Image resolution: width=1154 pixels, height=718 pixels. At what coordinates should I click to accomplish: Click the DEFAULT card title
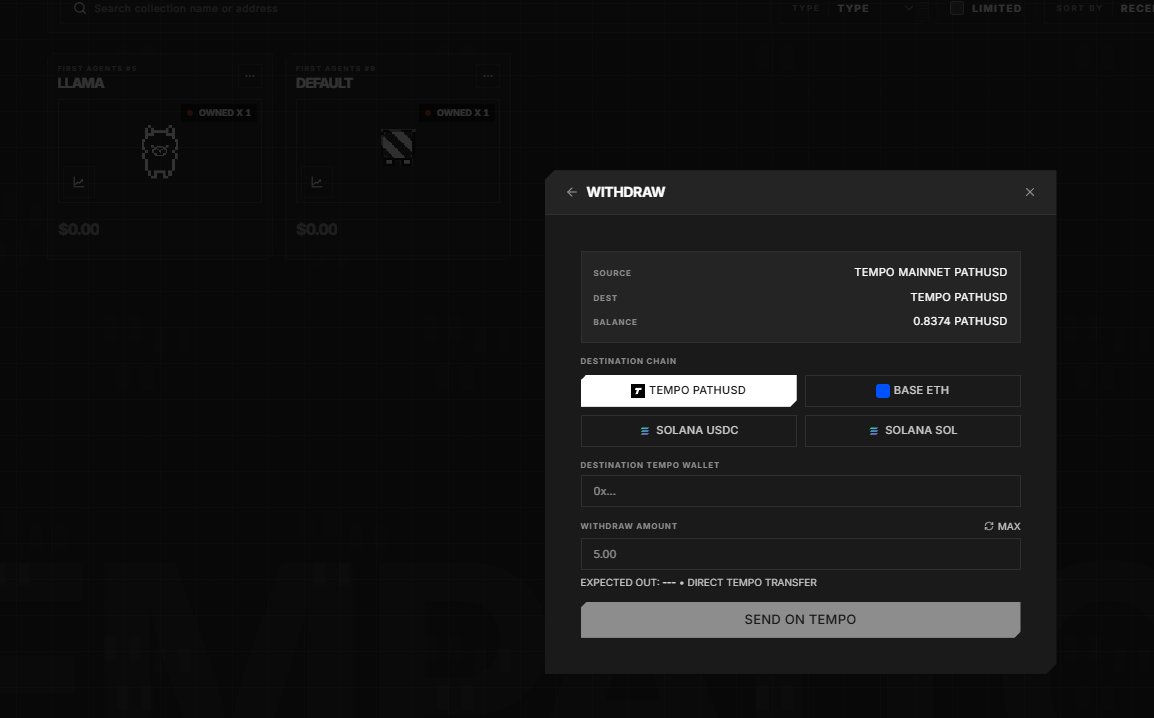point(324,83)
